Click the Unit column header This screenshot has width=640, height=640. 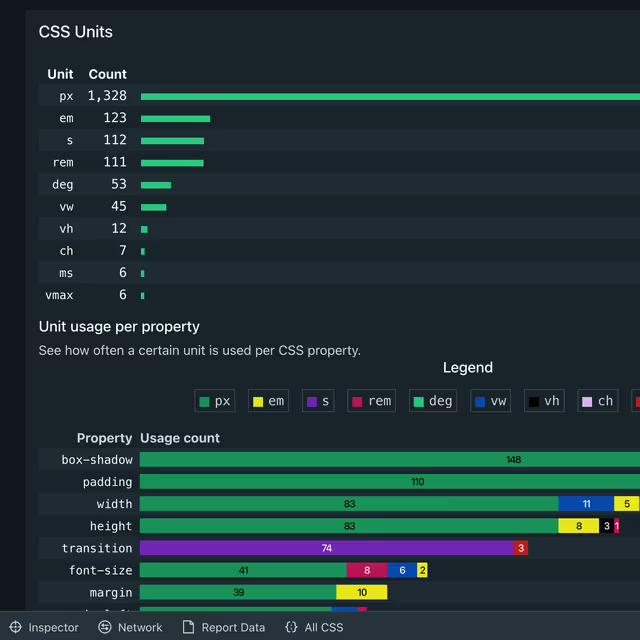tap(60, 74)
